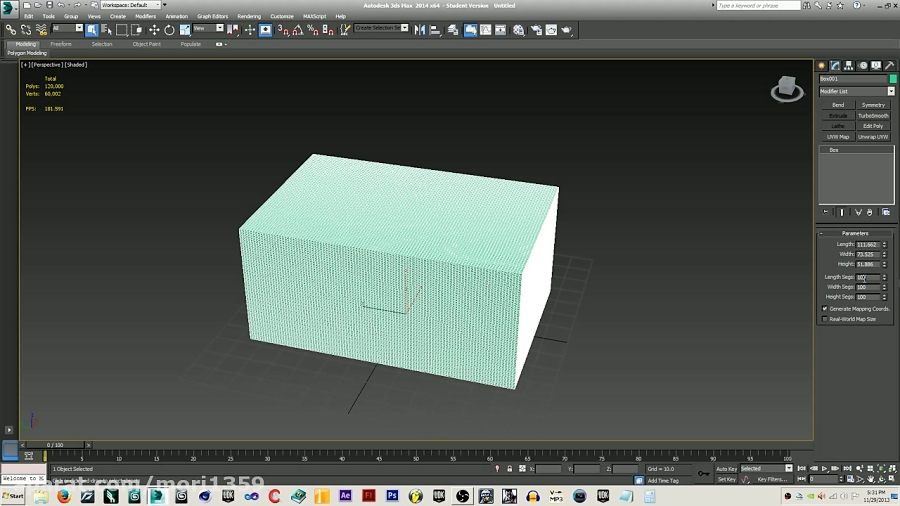Switch to the Freeform ribbon tab

click(x=61, y=44)
